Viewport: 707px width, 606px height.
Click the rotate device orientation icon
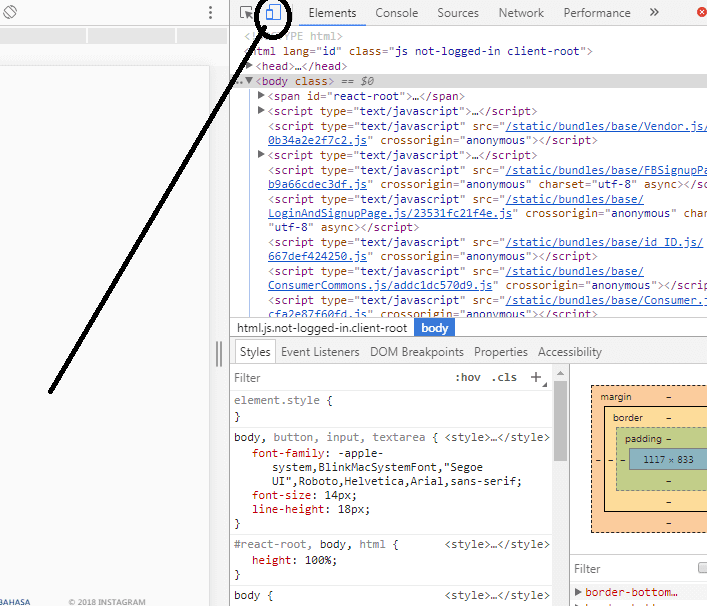(10, 12)
